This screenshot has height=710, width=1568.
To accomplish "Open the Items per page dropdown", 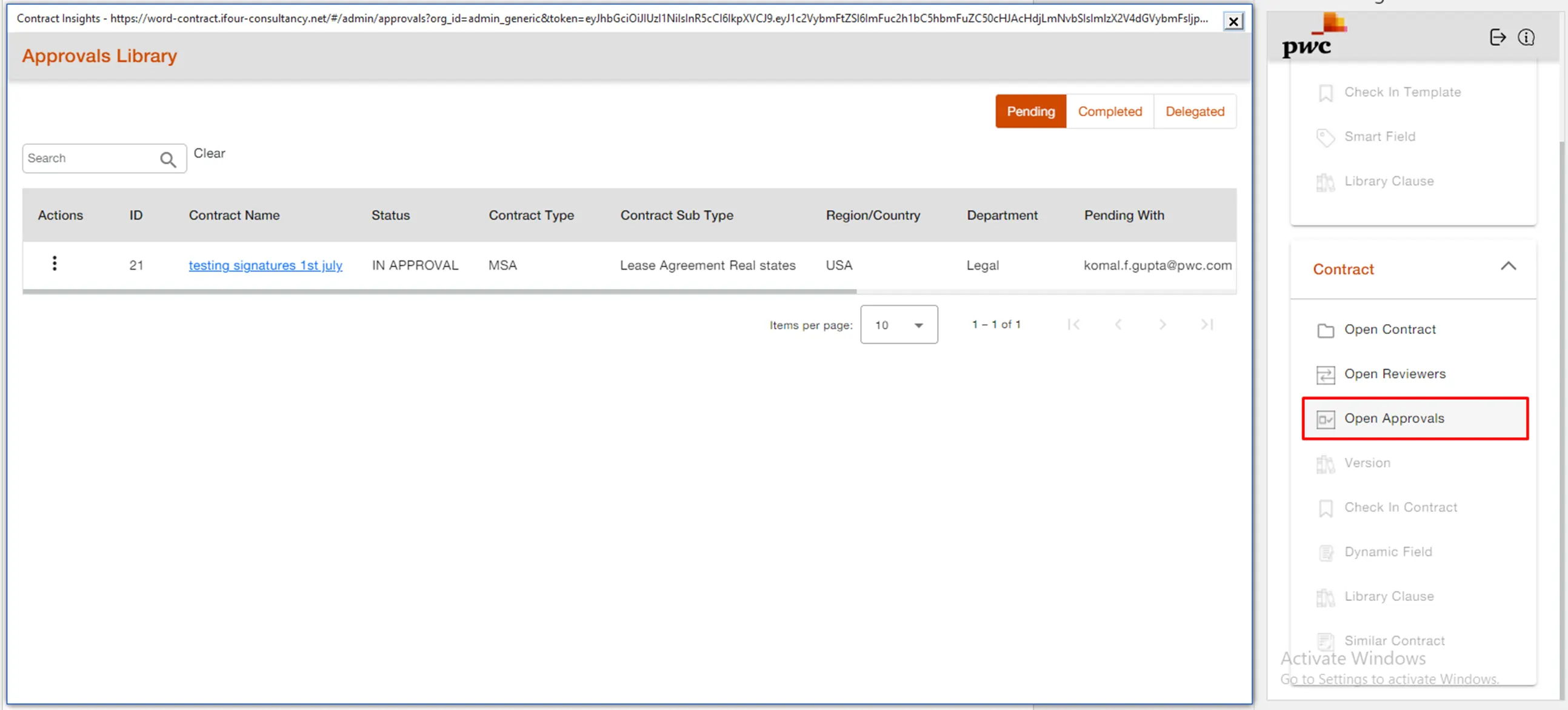I will pyautogui.click(x=898, y=325).
